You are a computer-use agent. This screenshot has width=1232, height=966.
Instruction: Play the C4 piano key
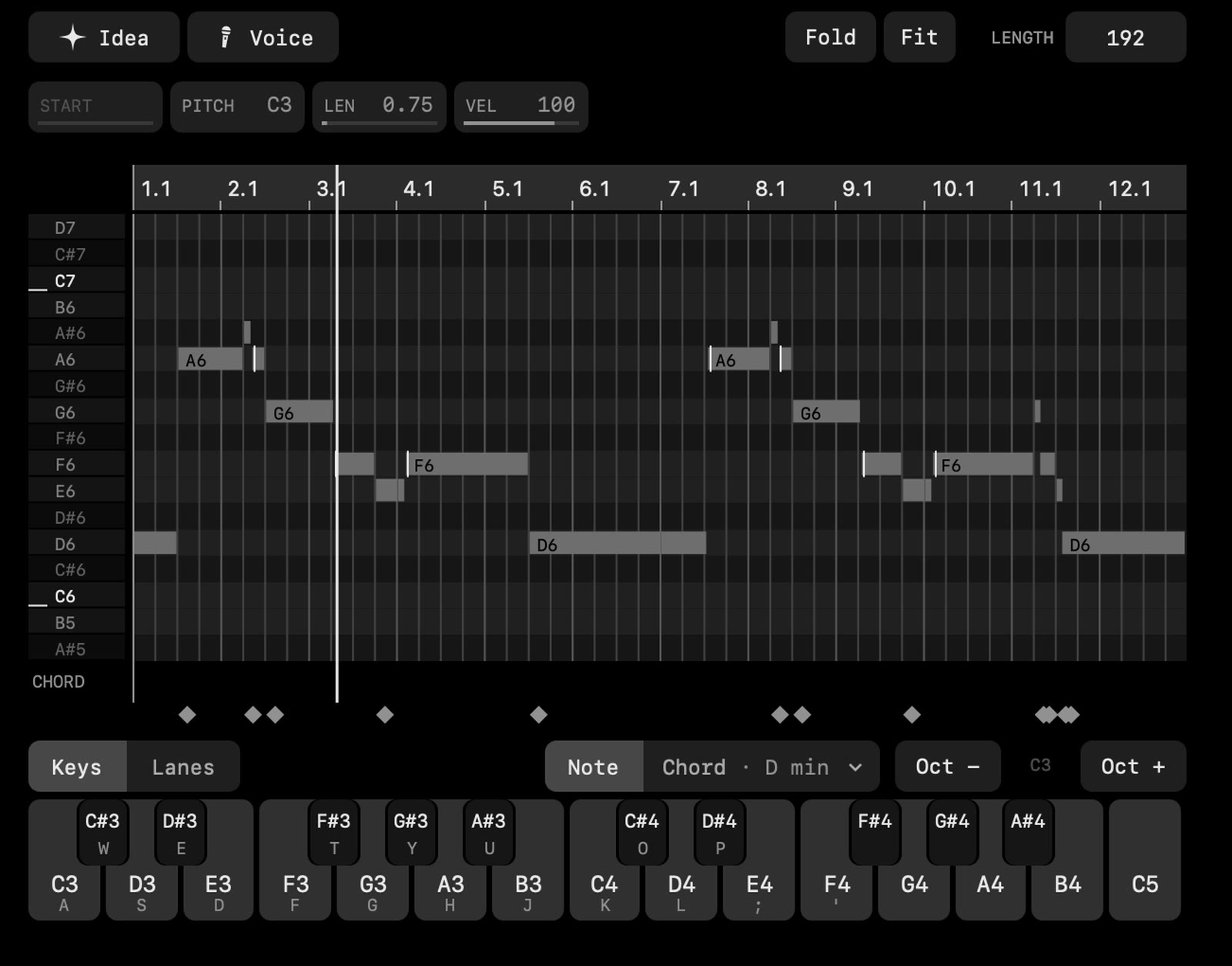click(x=604, y=892)
